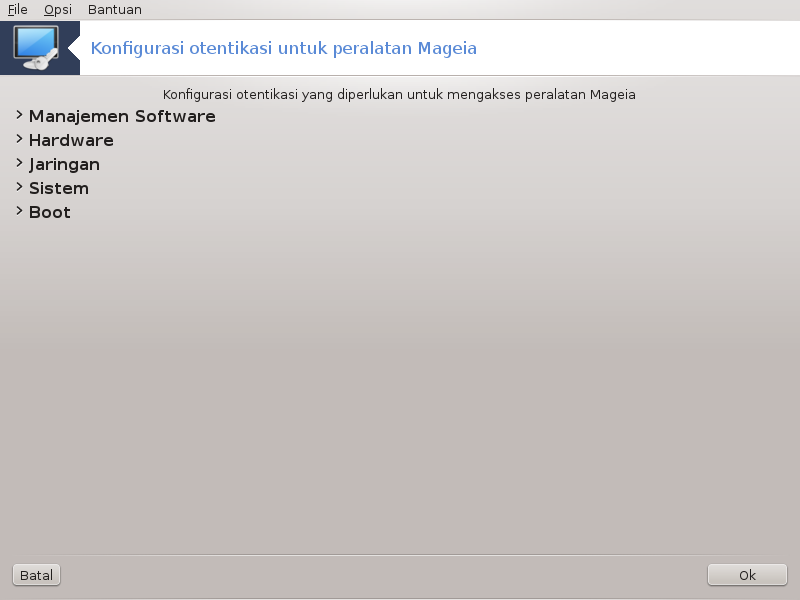Click the blue title 'Konfigurasi otentikasi untuk peralatan Mageia'
This screenshot has width=800, height=600.
pos(284,48)
